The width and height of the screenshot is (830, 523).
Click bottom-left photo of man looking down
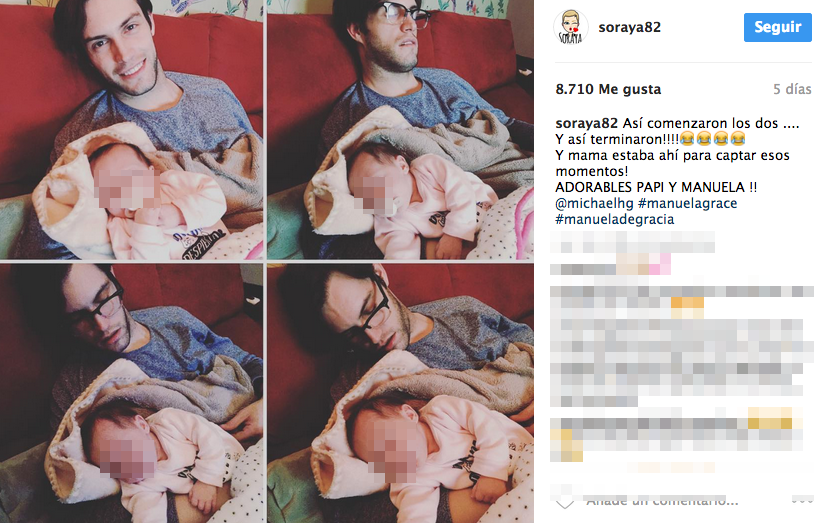[x=131, y=393]
